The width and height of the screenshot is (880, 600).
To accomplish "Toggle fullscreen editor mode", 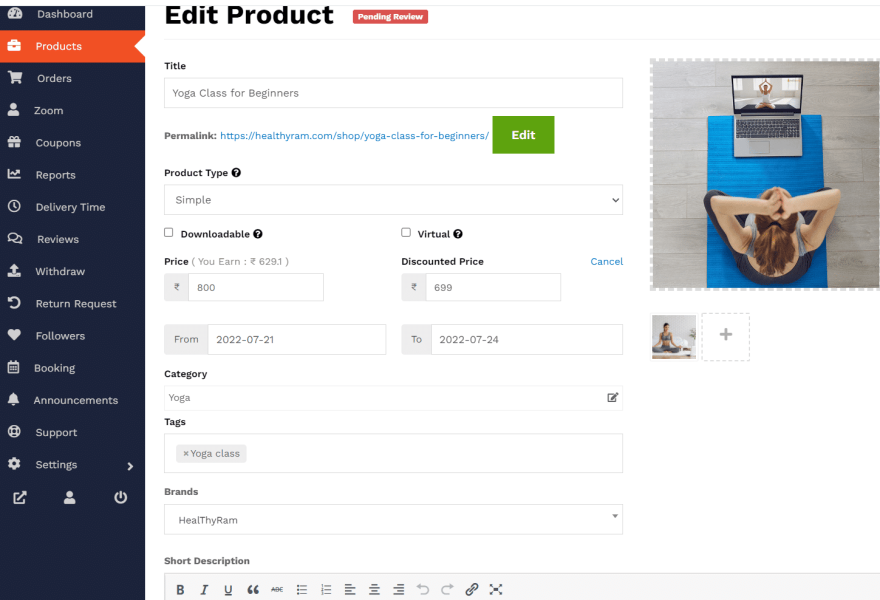I will click(x=496, y=590).
